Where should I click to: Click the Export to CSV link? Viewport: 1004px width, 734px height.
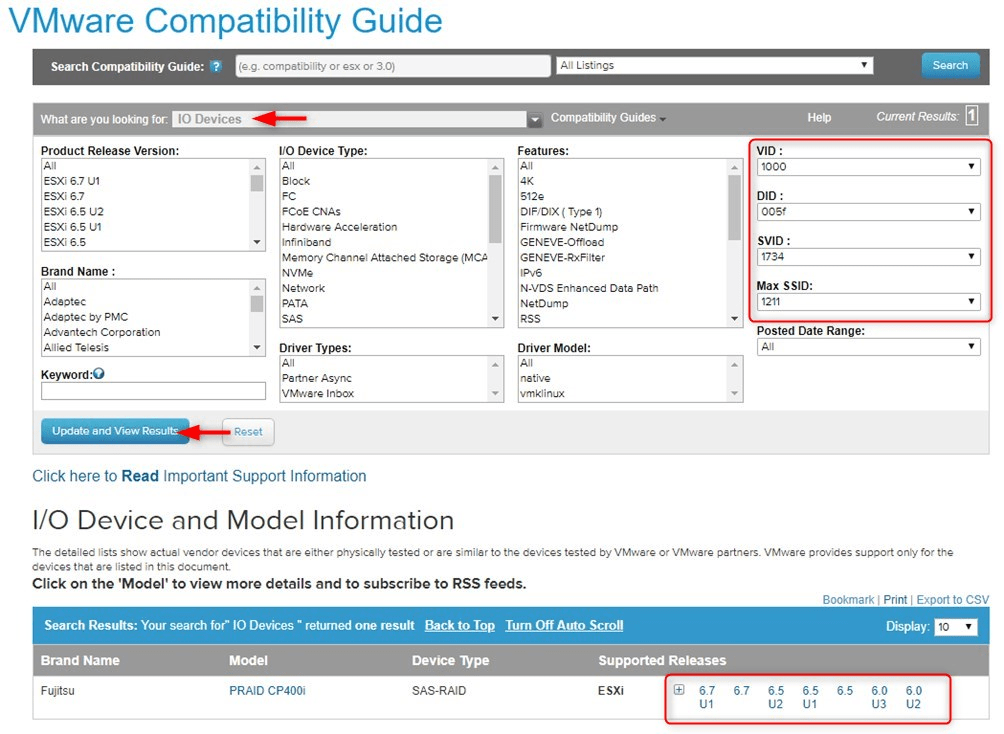click(x=952, y=599)
